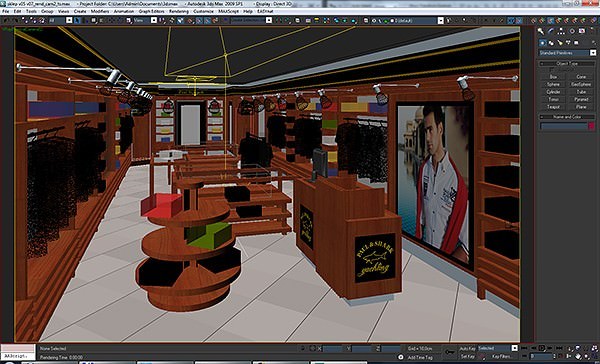Open the Hierarchy command panel tab
Viewport: 600px width, 364px height.
pos(561,31)
